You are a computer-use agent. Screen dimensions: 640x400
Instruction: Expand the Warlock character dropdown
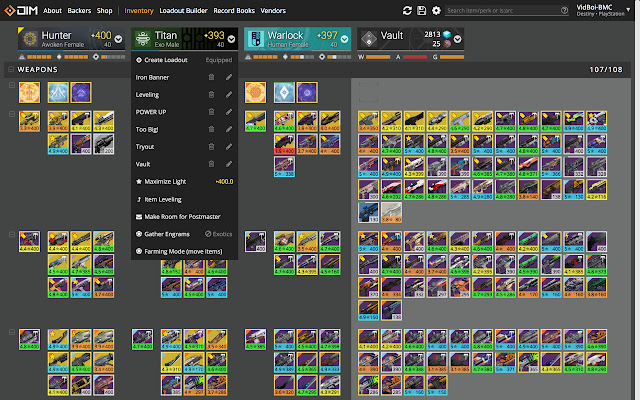coord(349,39)
